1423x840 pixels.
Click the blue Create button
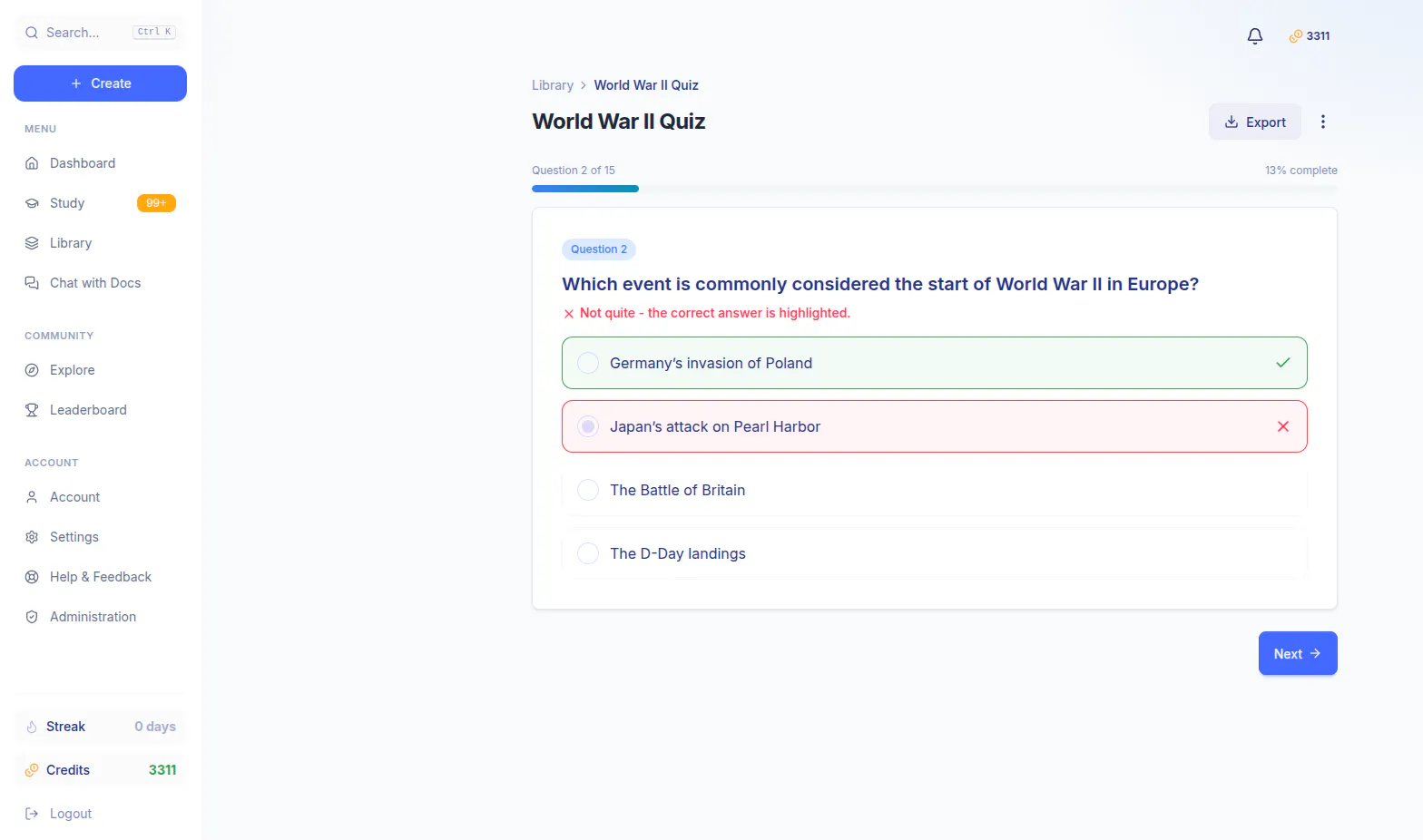100,83
